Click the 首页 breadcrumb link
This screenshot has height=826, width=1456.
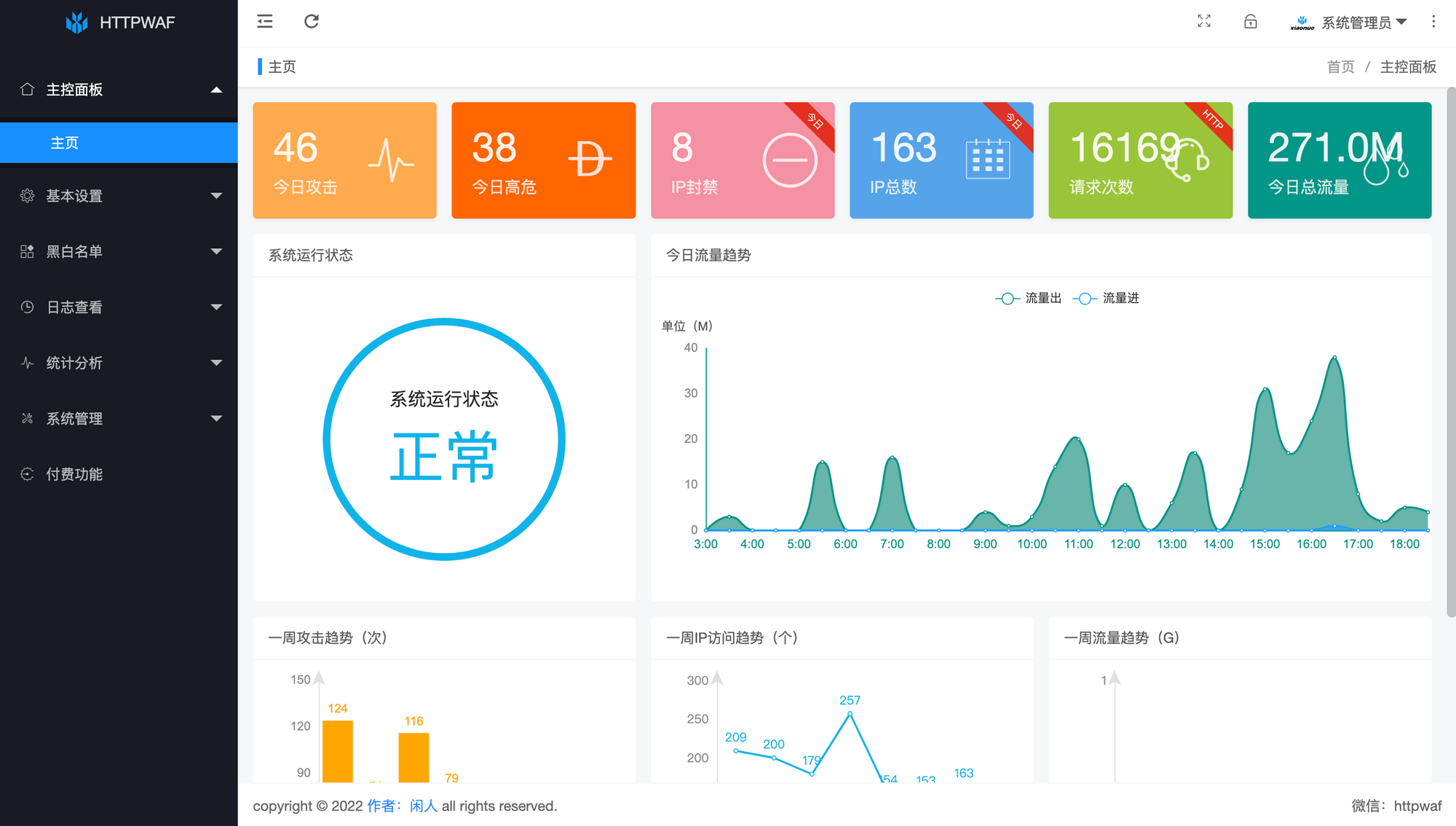point(1340,67)
